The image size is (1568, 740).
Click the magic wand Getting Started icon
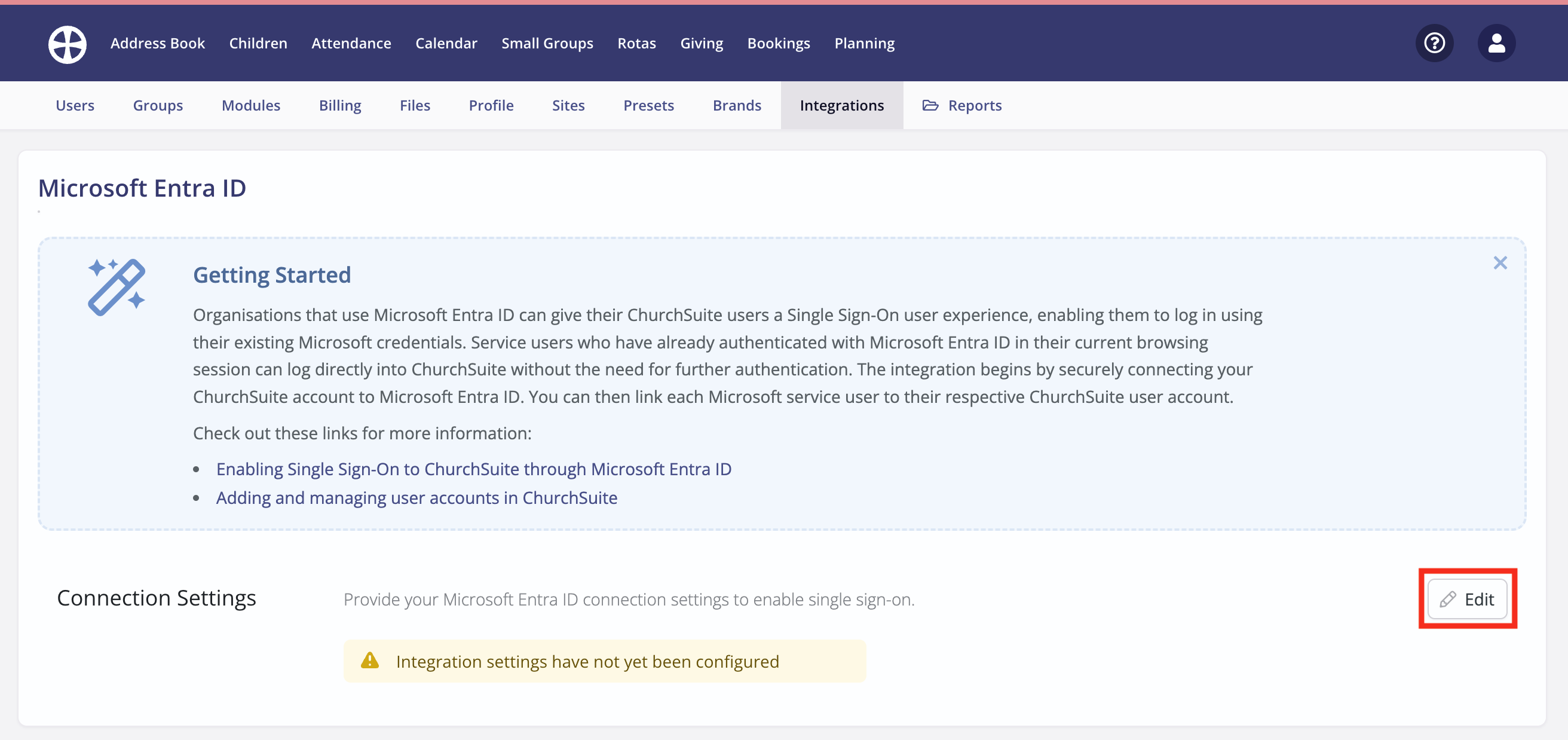point(117,287)
